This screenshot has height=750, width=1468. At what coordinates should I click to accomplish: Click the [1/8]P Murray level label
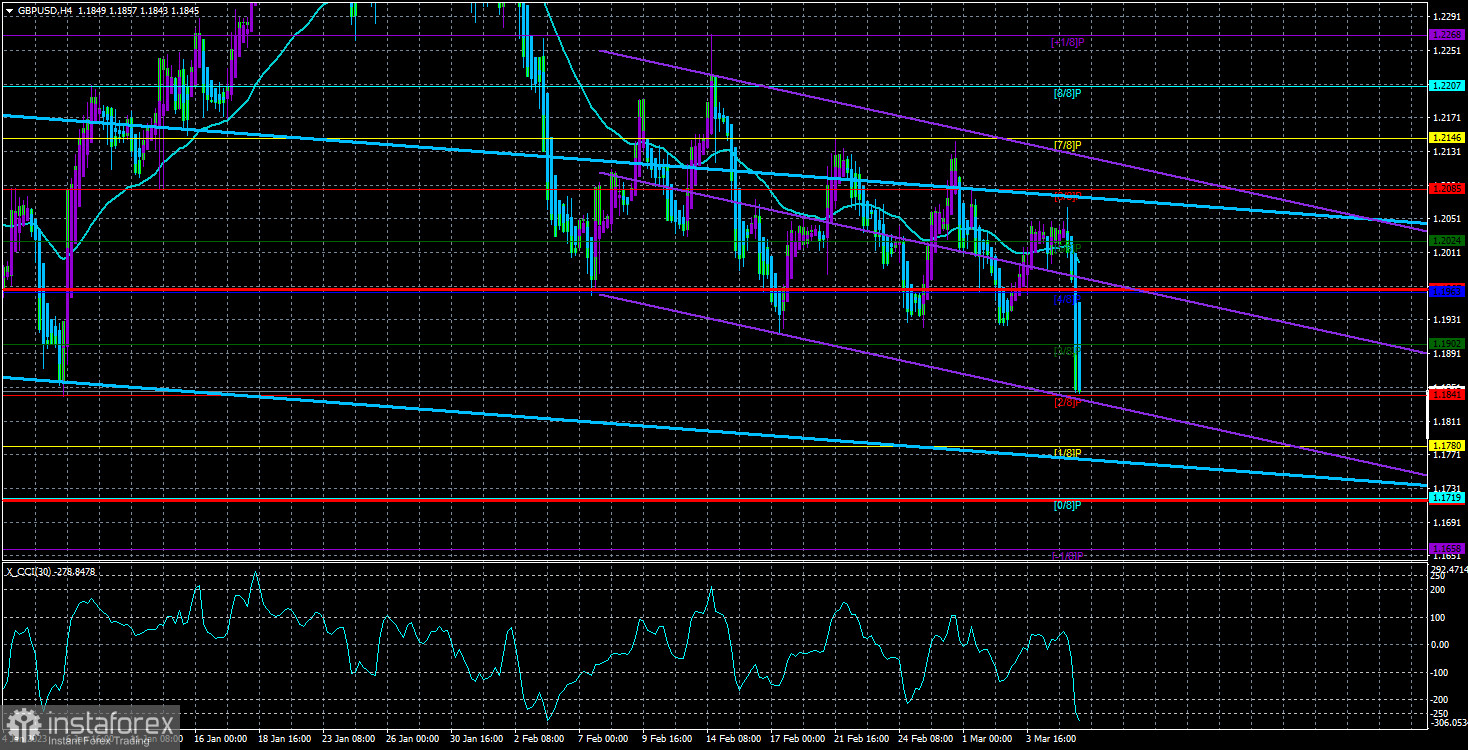click(x=1067, y=453)
